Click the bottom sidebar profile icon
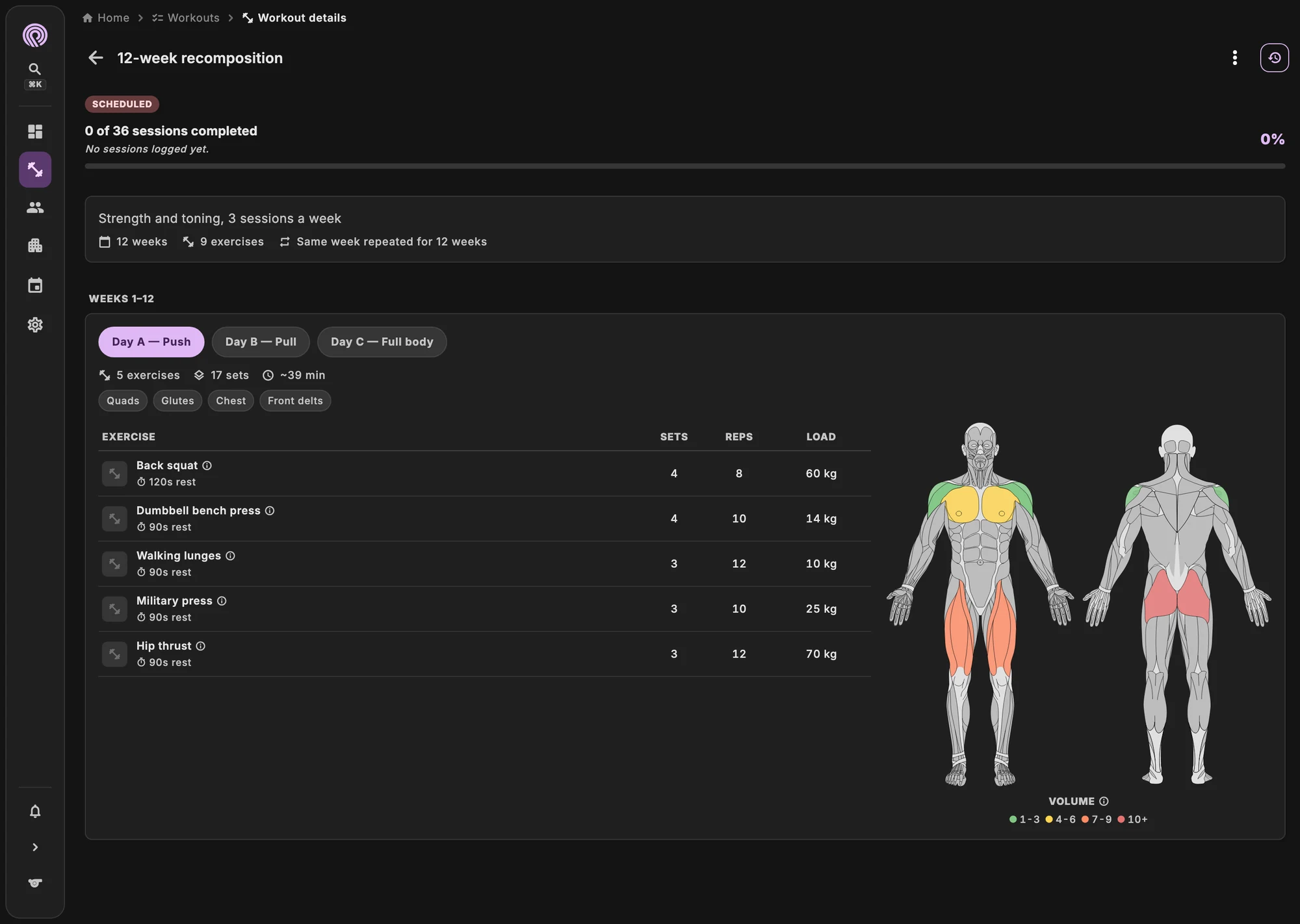Image resolution: width=1300 pixels, height=924 pixels. point(35,883)
